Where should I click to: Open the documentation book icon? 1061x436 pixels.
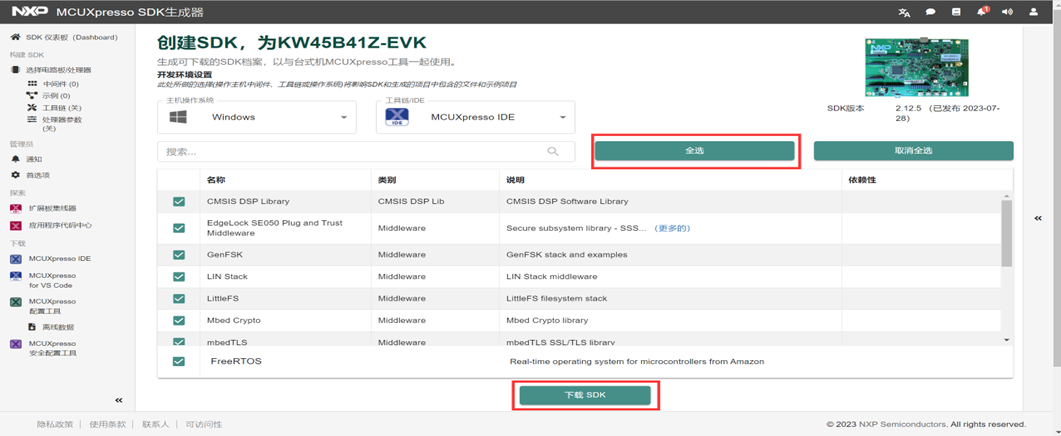956,12
